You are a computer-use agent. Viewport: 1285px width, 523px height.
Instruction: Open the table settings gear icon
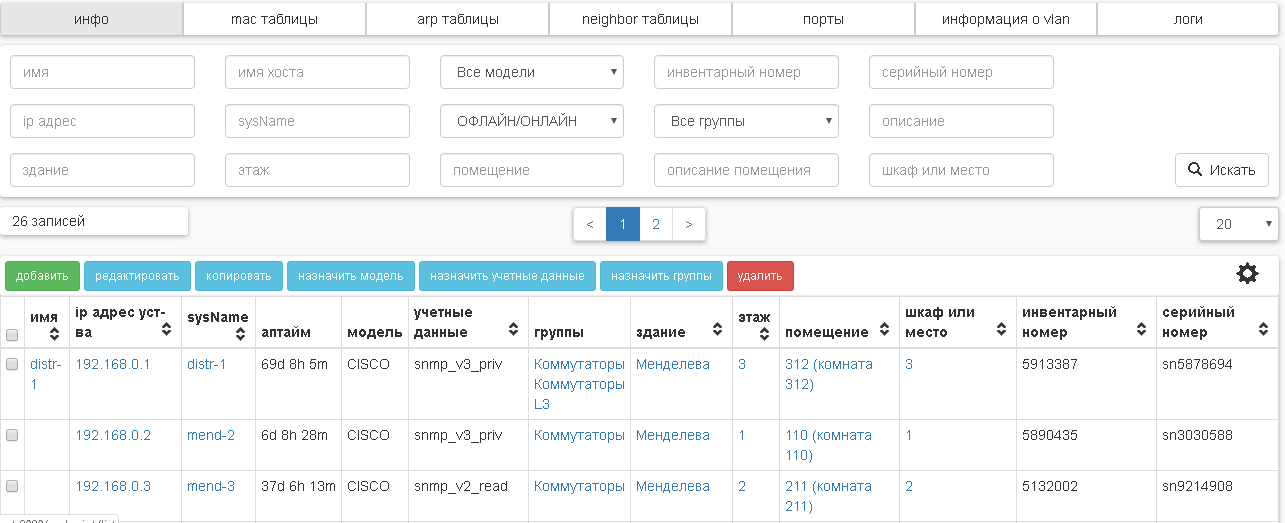click(1247, 274)
